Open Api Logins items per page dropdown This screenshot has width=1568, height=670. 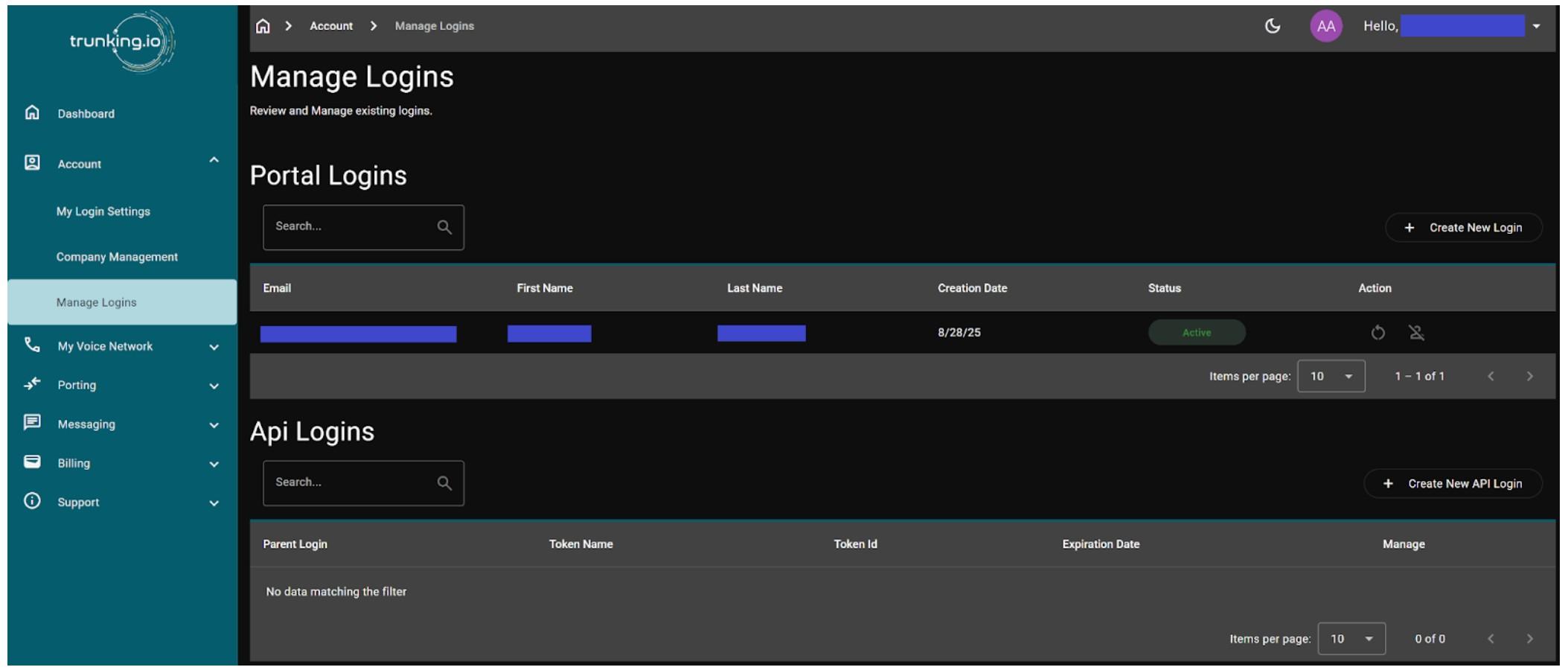[x=1351, y=639]
